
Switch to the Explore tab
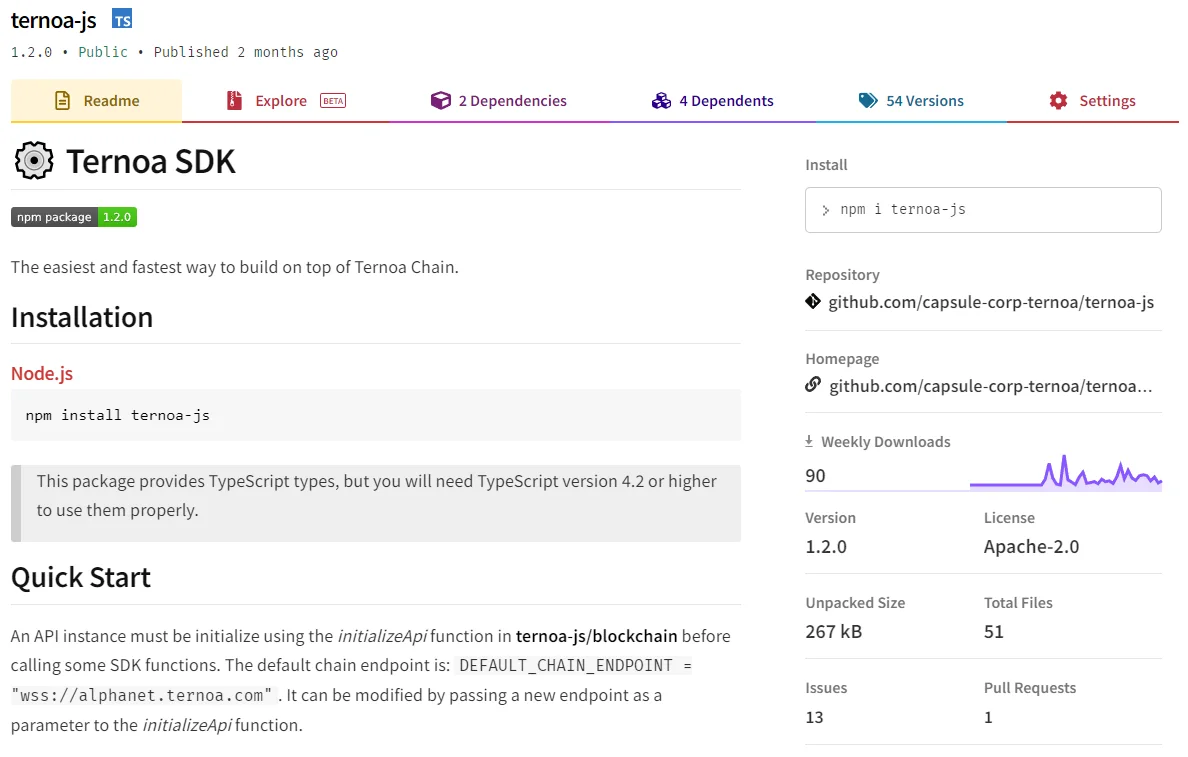point(286,101)
